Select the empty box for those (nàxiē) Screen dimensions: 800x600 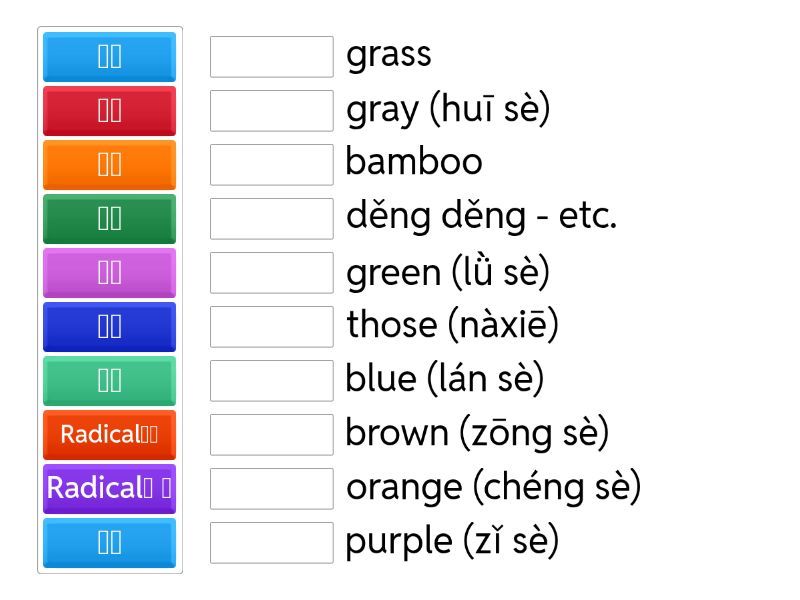point(271,326)
